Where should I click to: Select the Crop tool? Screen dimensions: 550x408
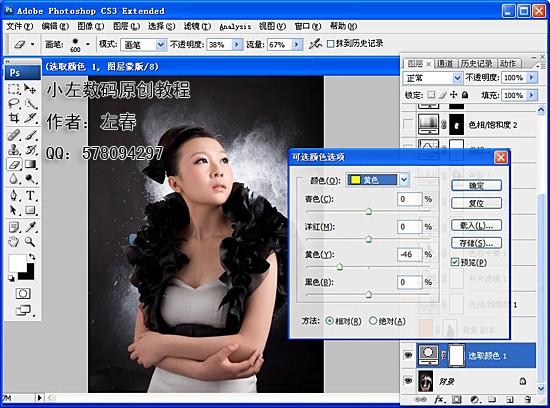click(14, 118)
